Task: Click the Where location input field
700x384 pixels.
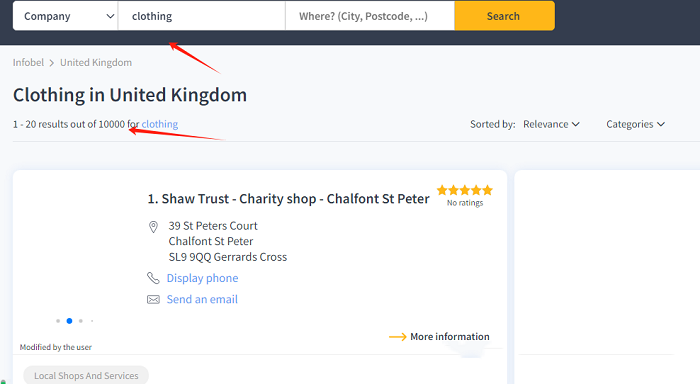Action: tap(370, 16)
